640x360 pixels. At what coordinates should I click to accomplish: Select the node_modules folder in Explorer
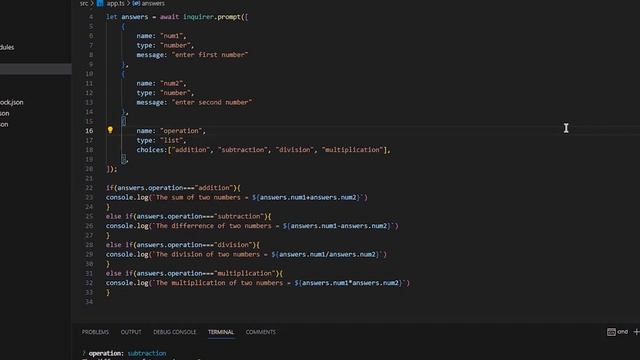[x=7, y=47]
